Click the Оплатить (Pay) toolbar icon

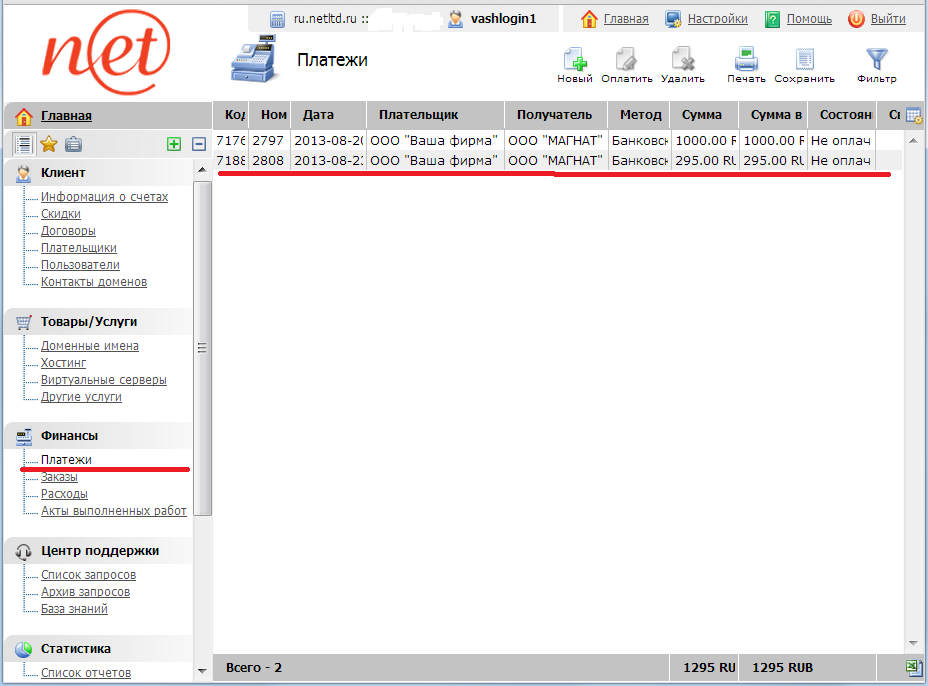click(627, 60)
